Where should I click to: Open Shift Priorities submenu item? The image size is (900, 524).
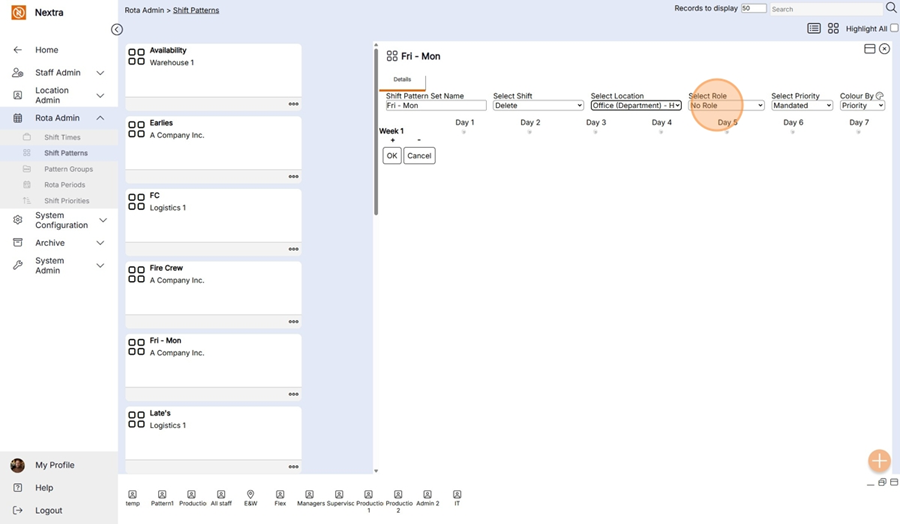67,201
